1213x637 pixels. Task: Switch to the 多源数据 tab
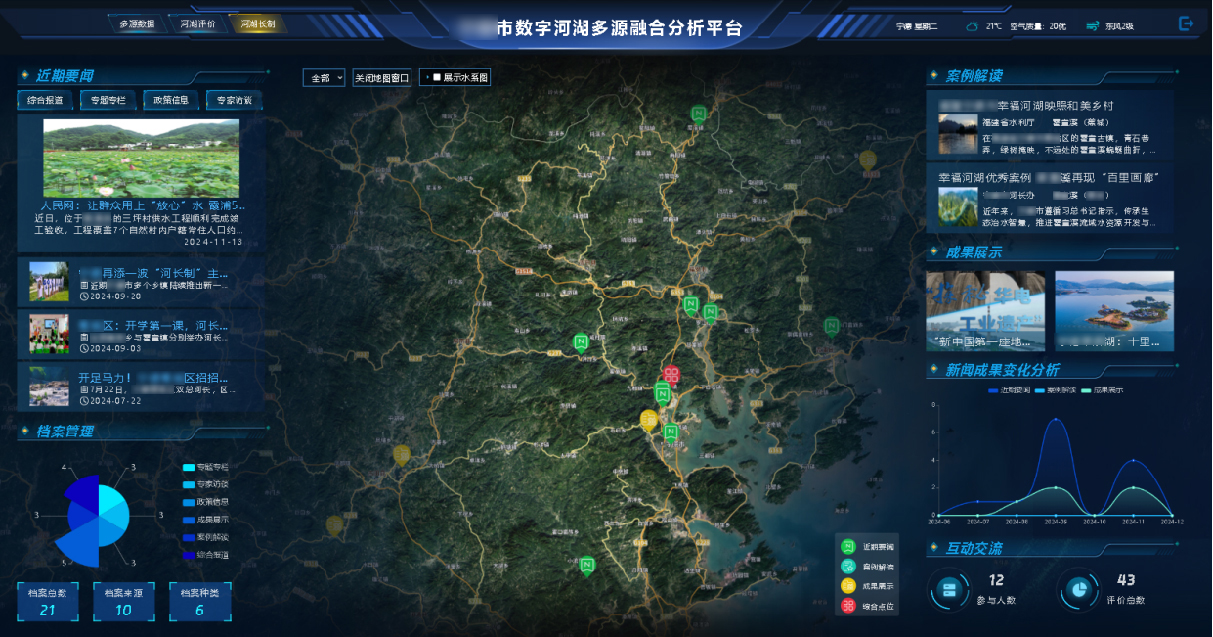pyautogui.click(x=137, y=23)
